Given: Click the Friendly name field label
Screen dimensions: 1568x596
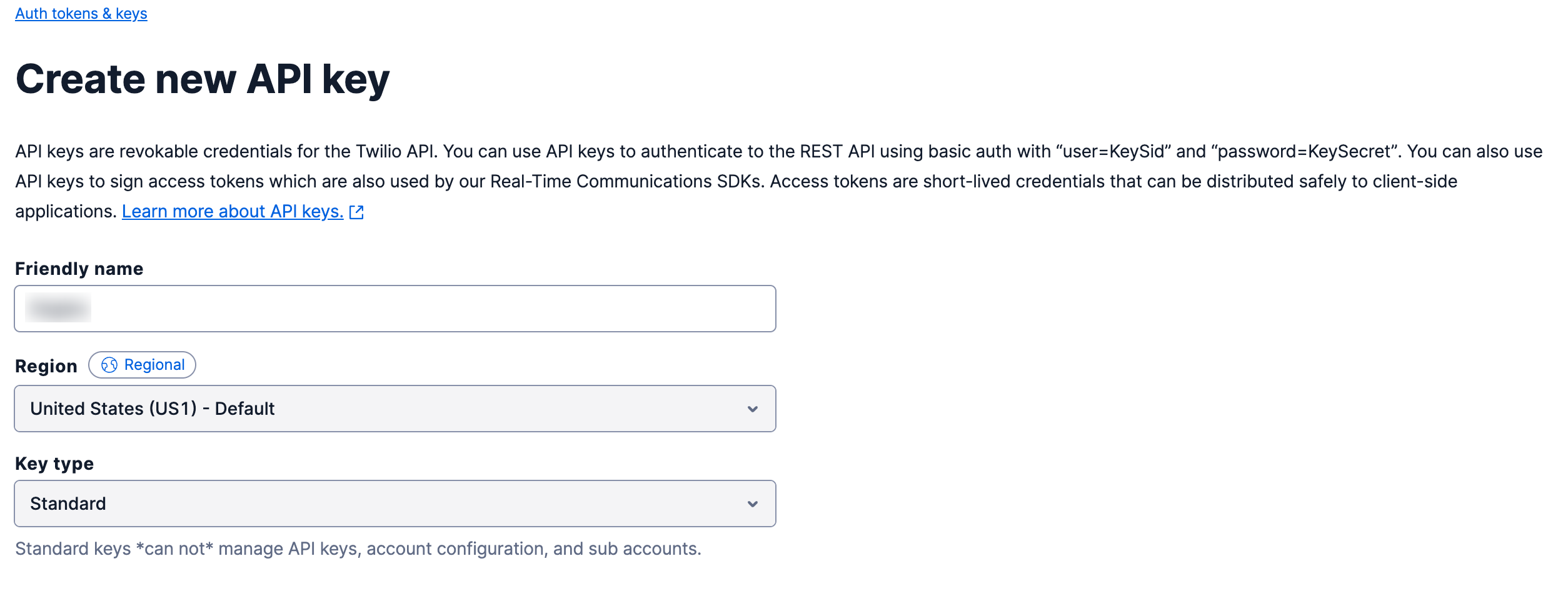Looking at the screenshot, I should [x=79, y=269].
